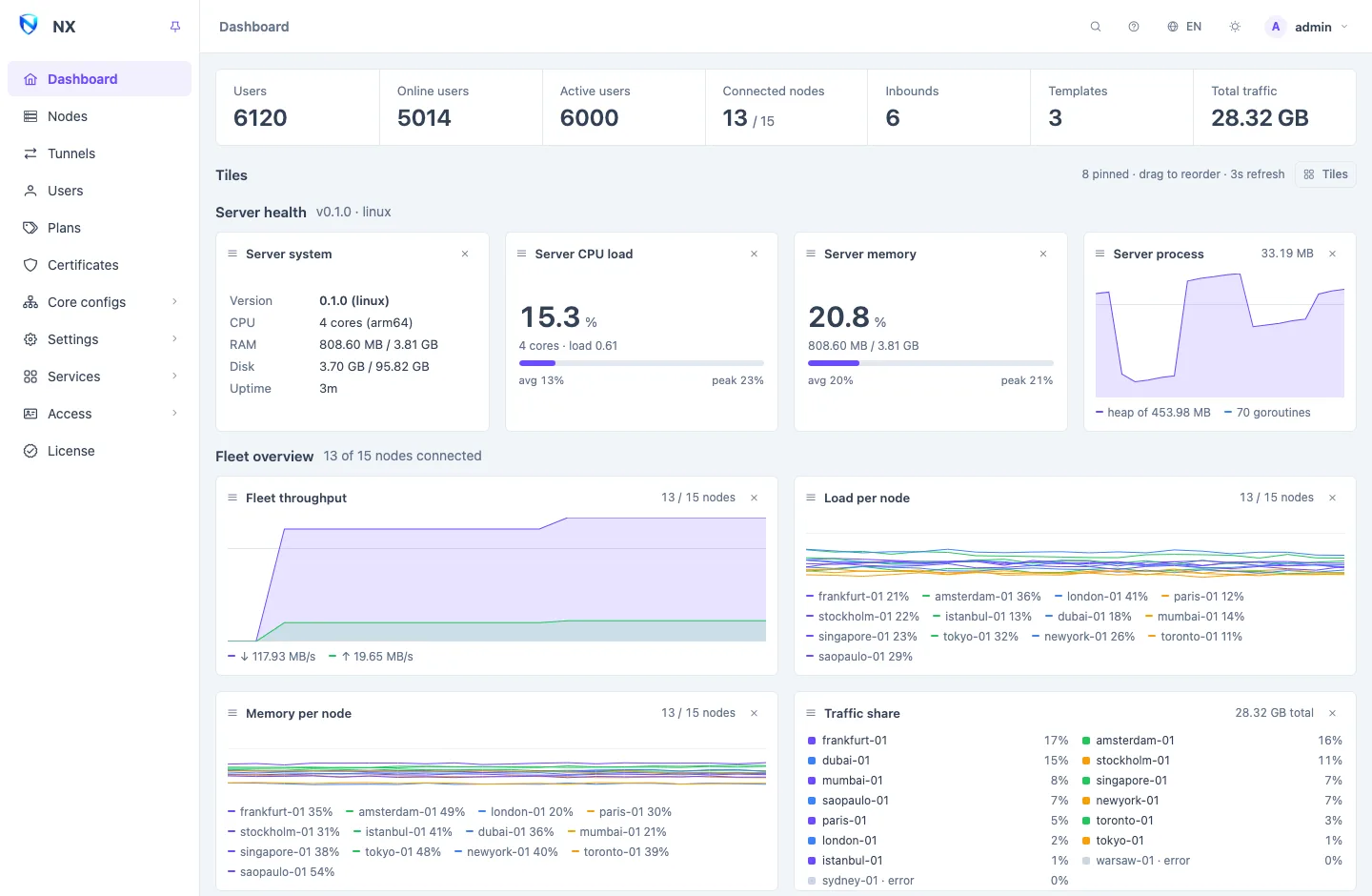Viewport: 1372px width, 896px height.
Task: Click the Connected nodes stat card
Action: [786, 107]
